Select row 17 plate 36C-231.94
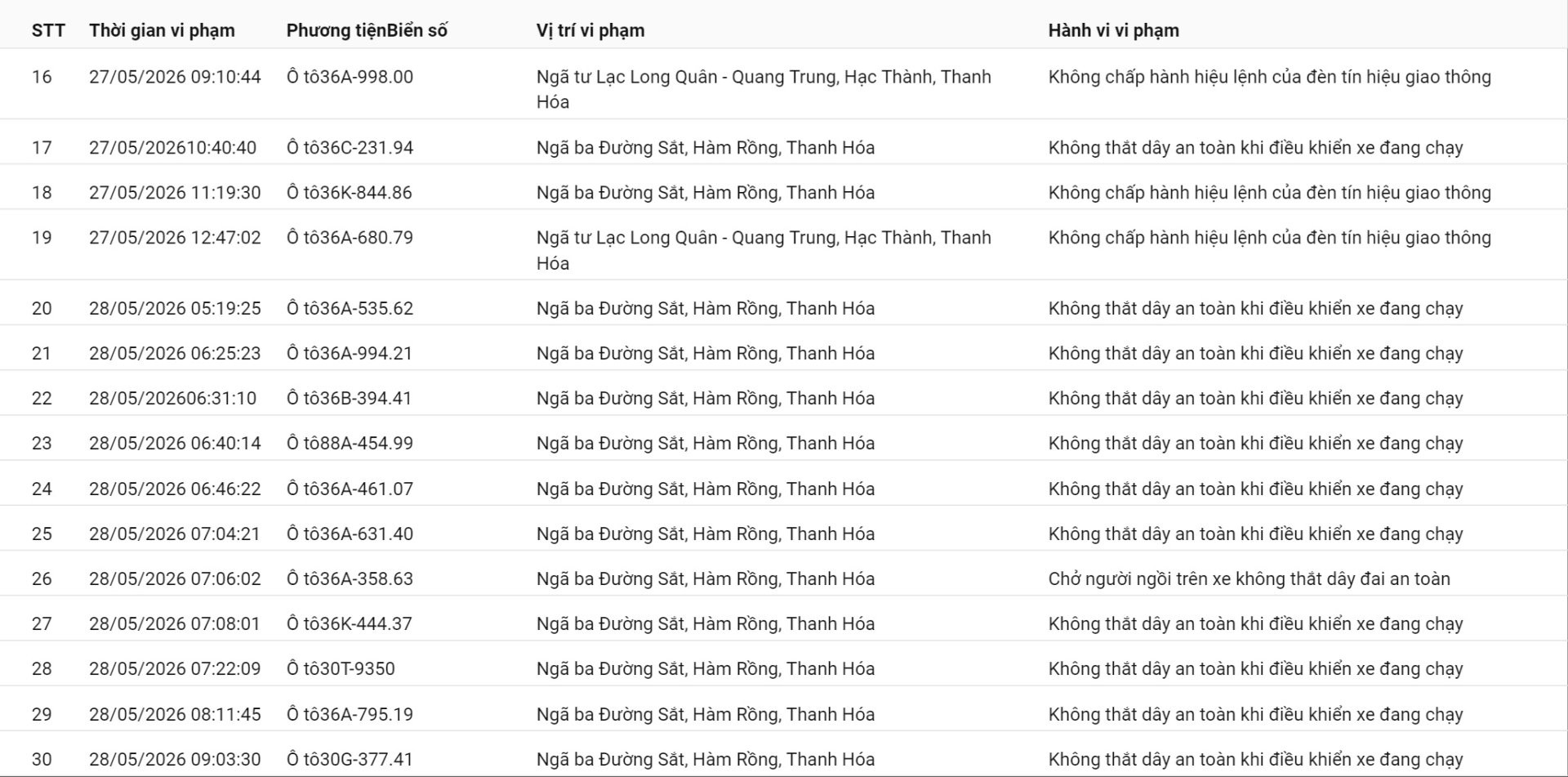This screenshot has height=777, width=1568. [350, 148]
